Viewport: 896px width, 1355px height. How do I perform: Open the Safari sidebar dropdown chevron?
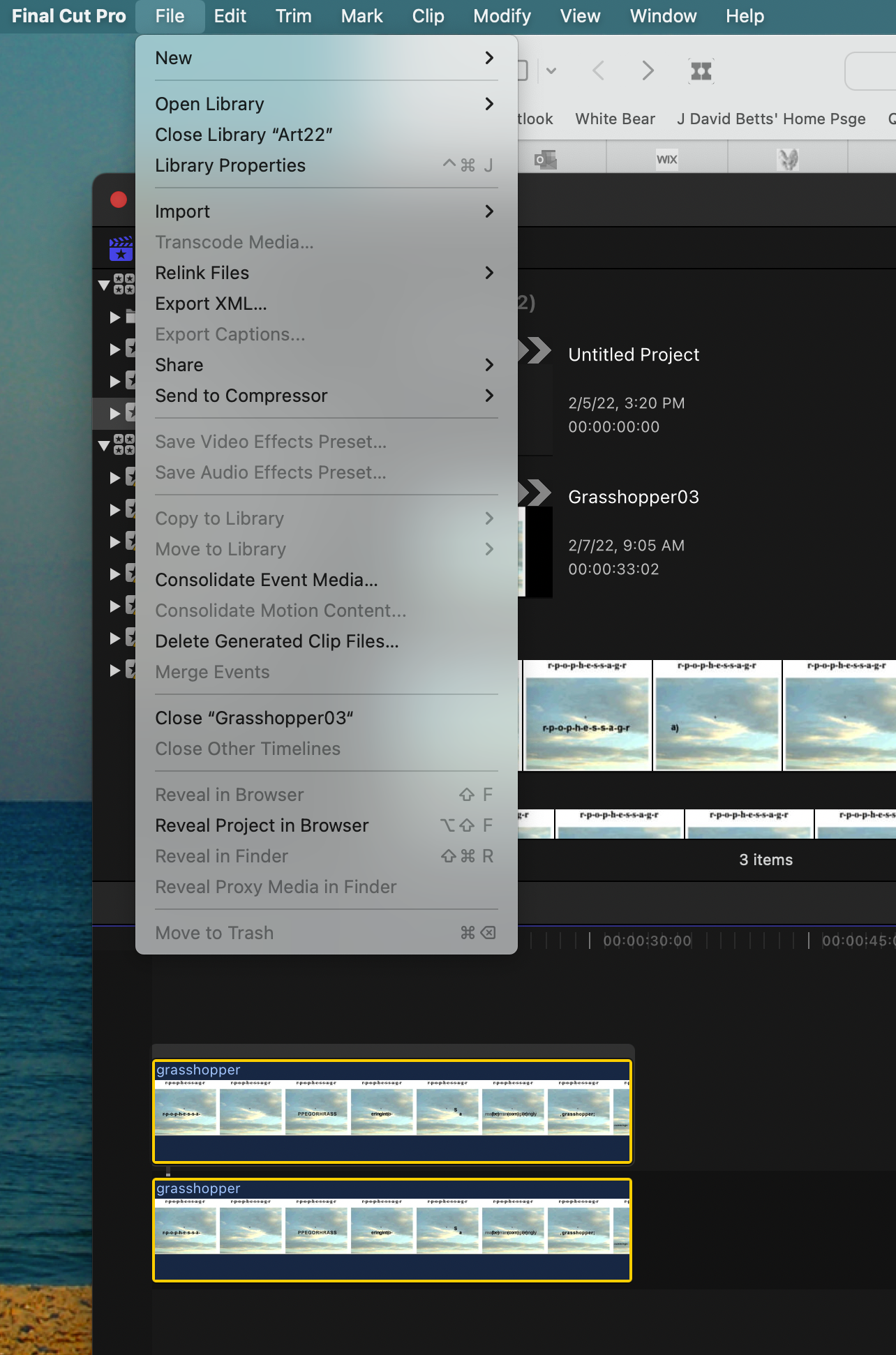pyautogui.click(x=551, y=70)
